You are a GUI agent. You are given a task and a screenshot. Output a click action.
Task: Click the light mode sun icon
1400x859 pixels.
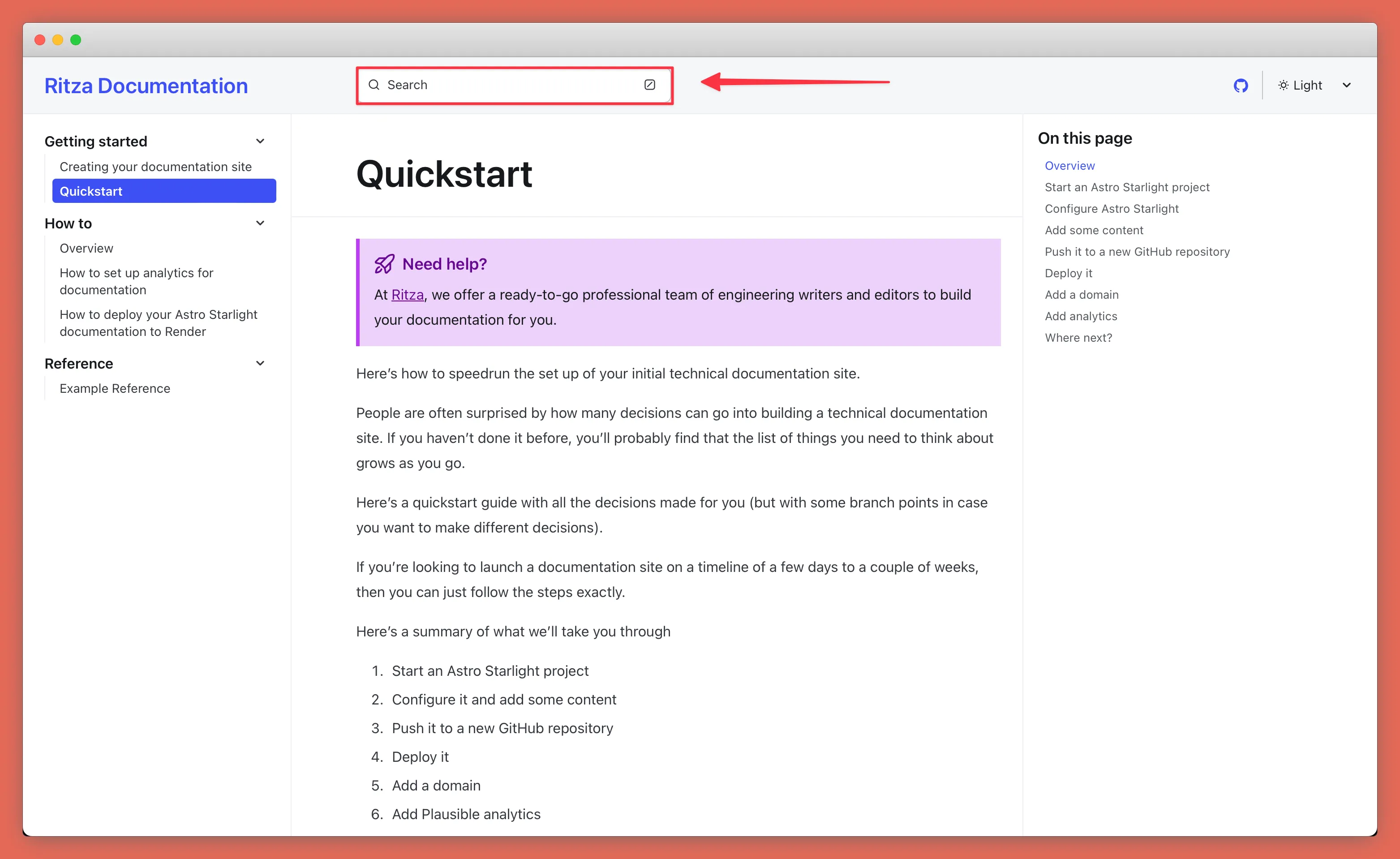click(x=1283, y=84)
